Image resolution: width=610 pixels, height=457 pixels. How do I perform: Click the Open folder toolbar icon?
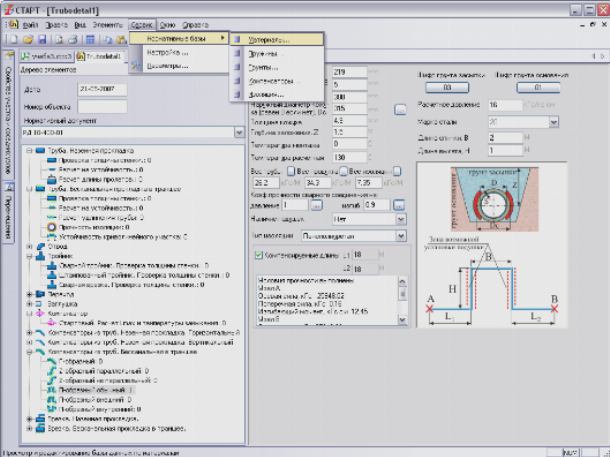click(27, 39)
